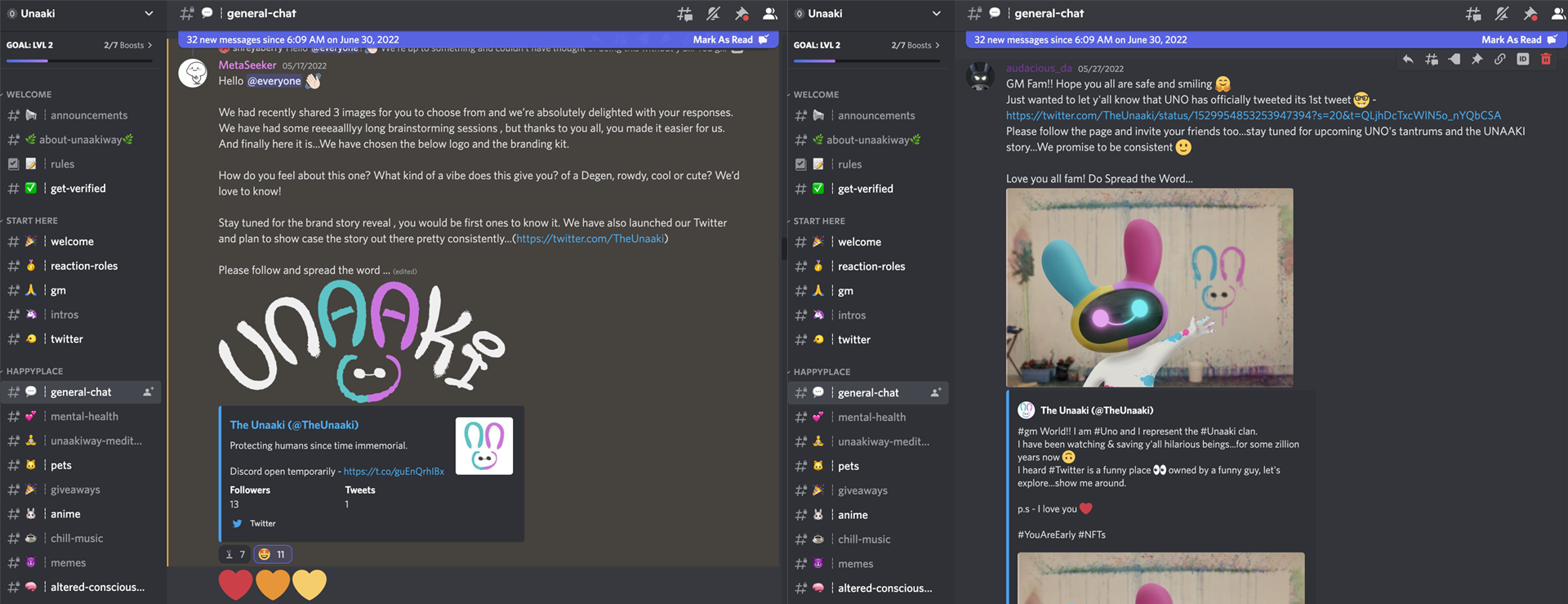Screen dimensions: 1568x604
Task: Copy link of audacious_da's message
Action: click(x=1499, y=59)
